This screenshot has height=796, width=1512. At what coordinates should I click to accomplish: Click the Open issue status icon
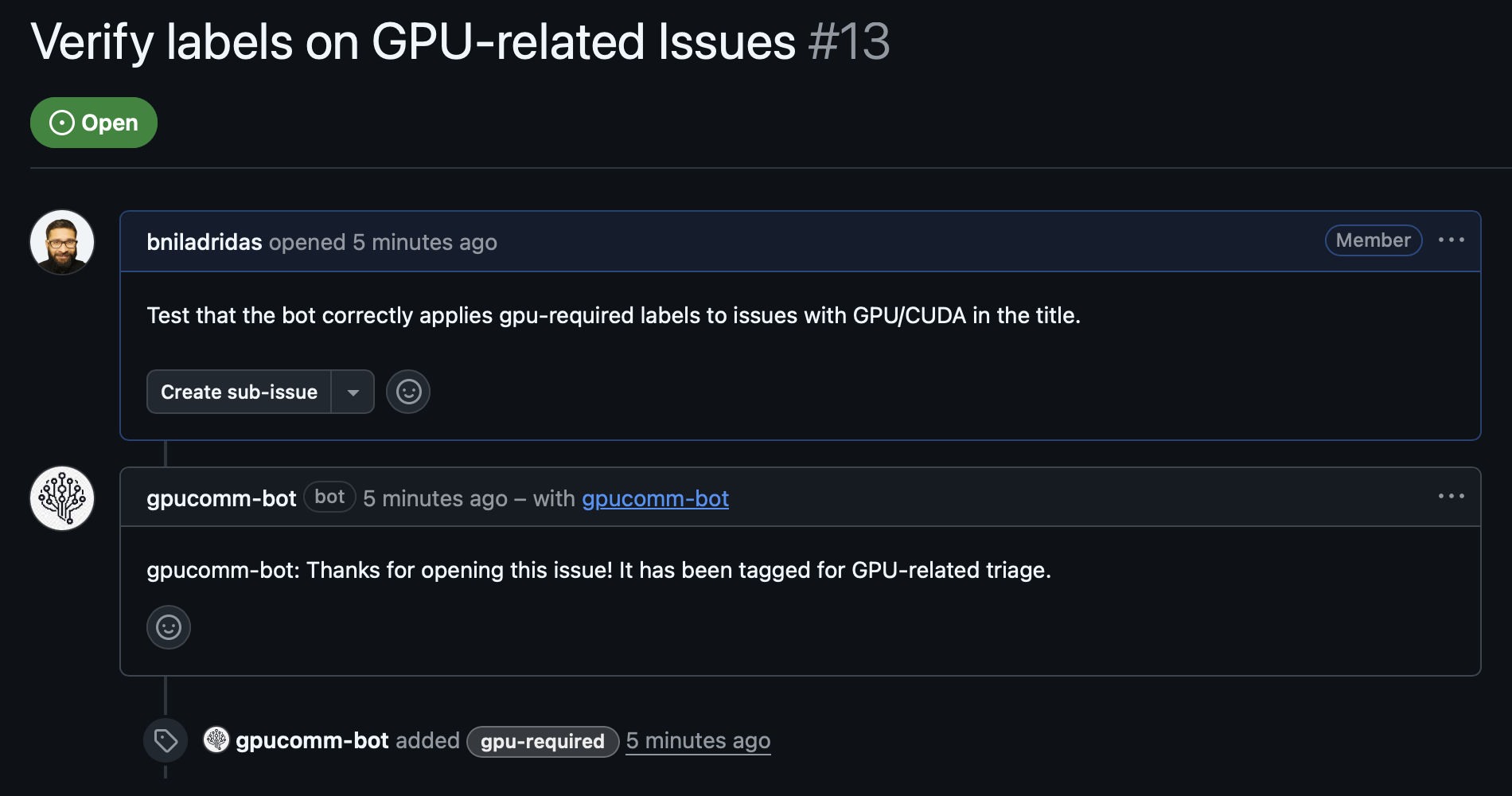pyautogui.click(x=61, y=122)
